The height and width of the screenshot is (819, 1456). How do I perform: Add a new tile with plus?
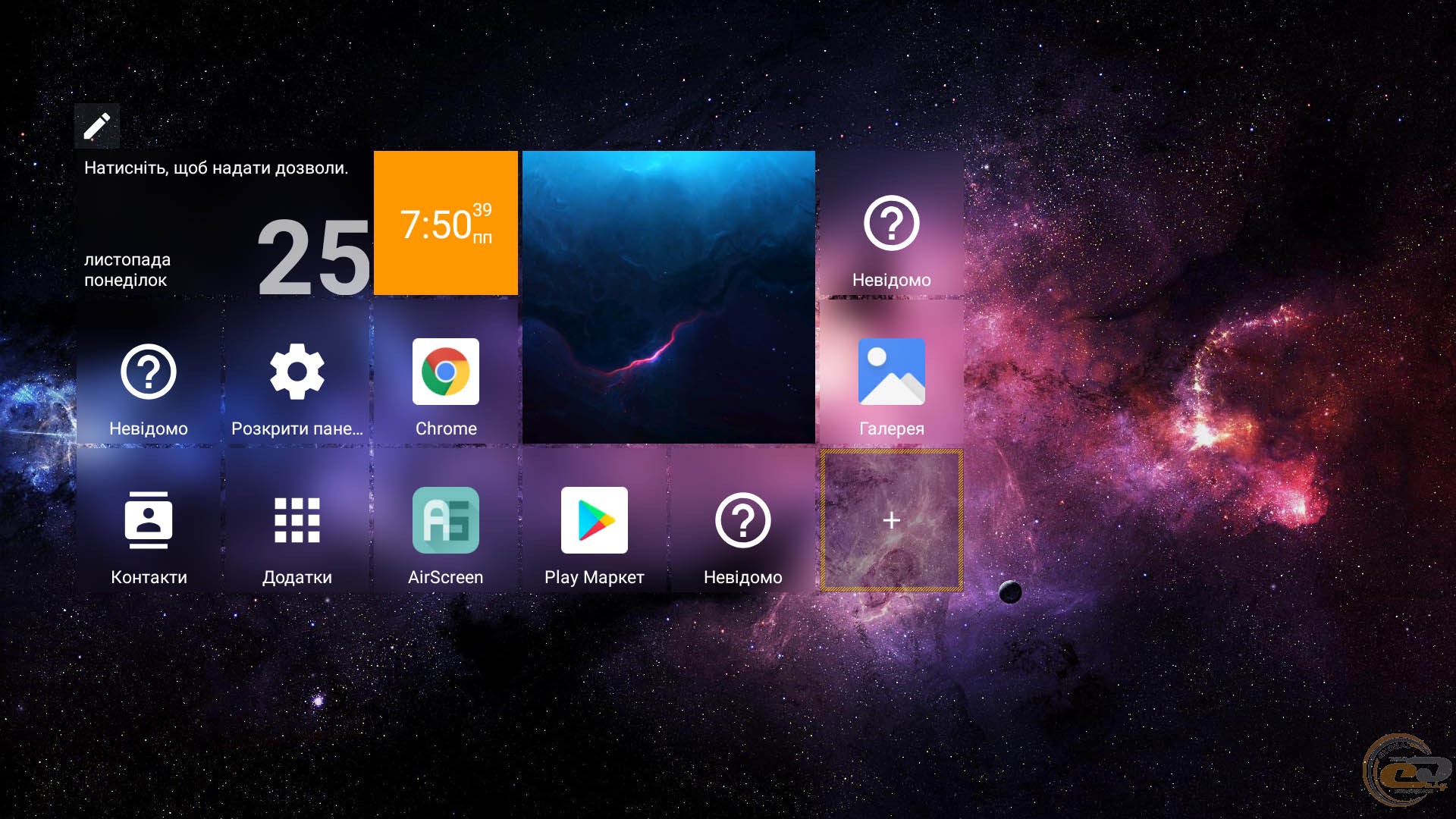point(892,520)
